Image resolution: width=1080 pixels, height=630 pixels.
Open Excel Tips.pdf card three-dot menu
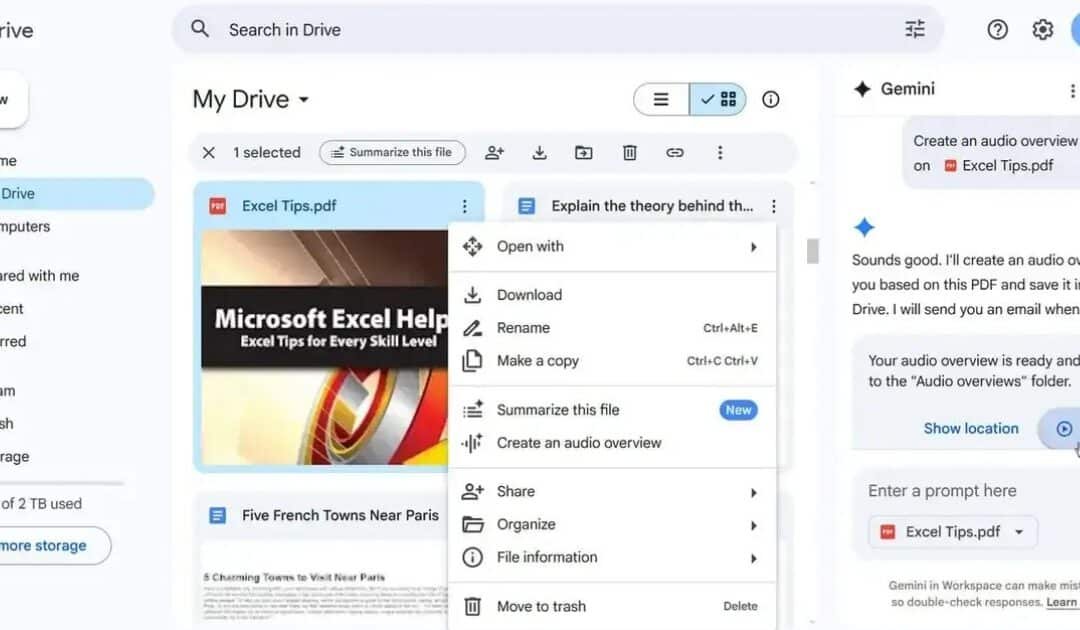coord(464,206)
